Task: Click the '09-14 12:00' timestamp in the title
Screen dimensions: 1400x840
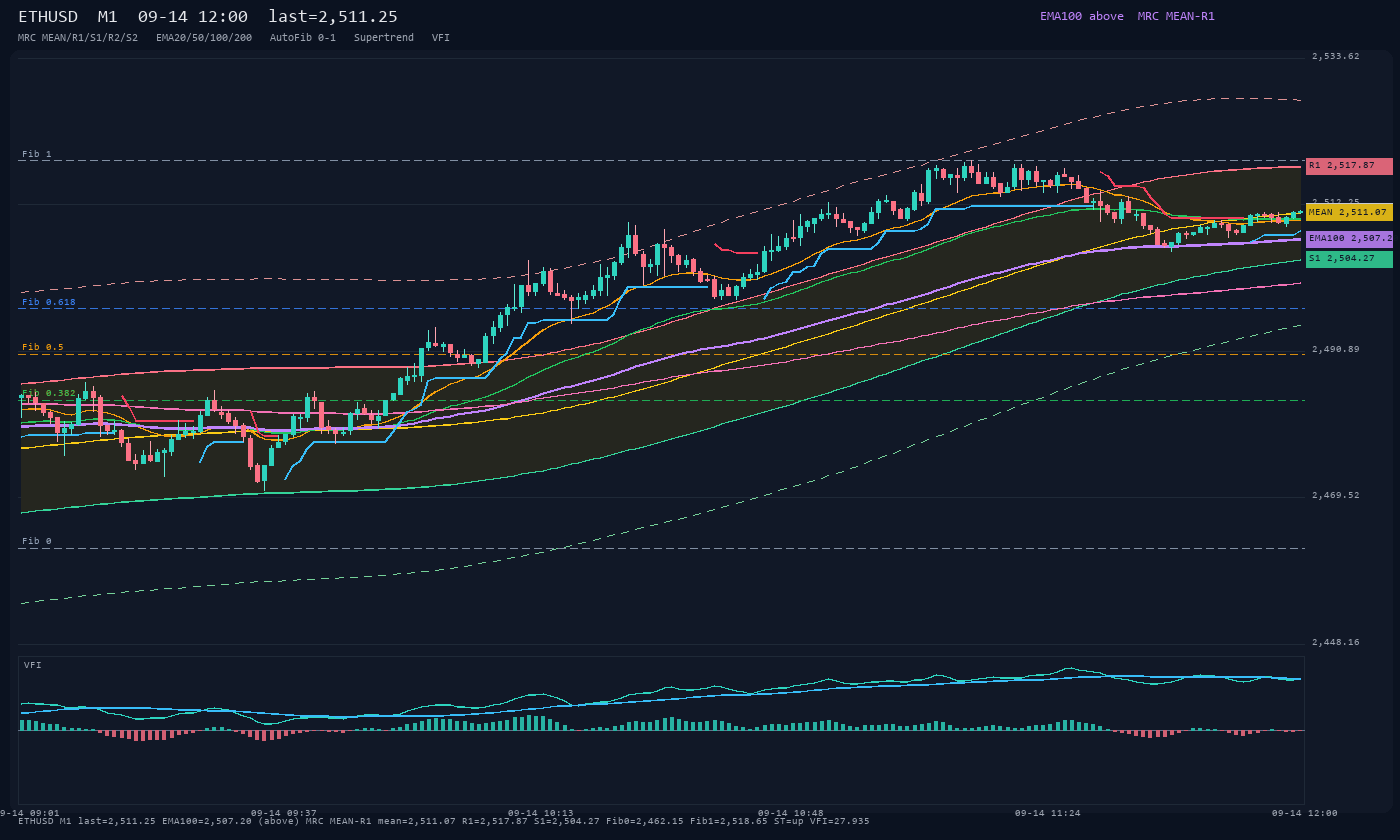Action: tap(193, 17)
